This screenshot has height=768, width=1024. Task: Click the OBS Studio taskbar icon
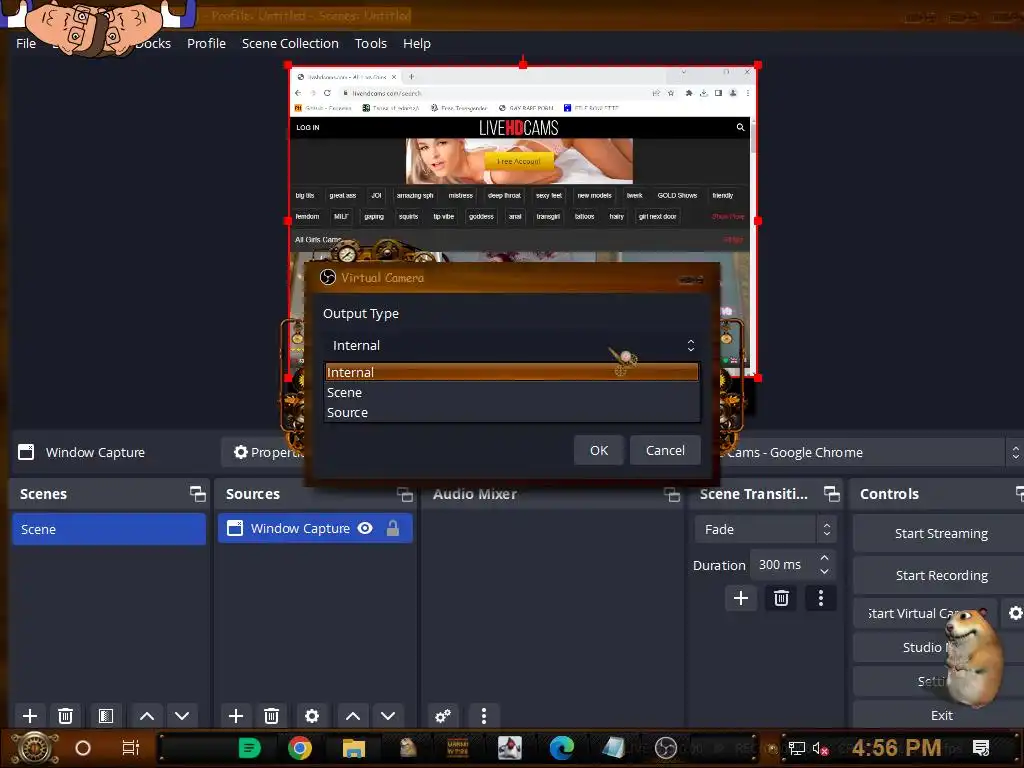pyautogui.click(x=665, y=748)
